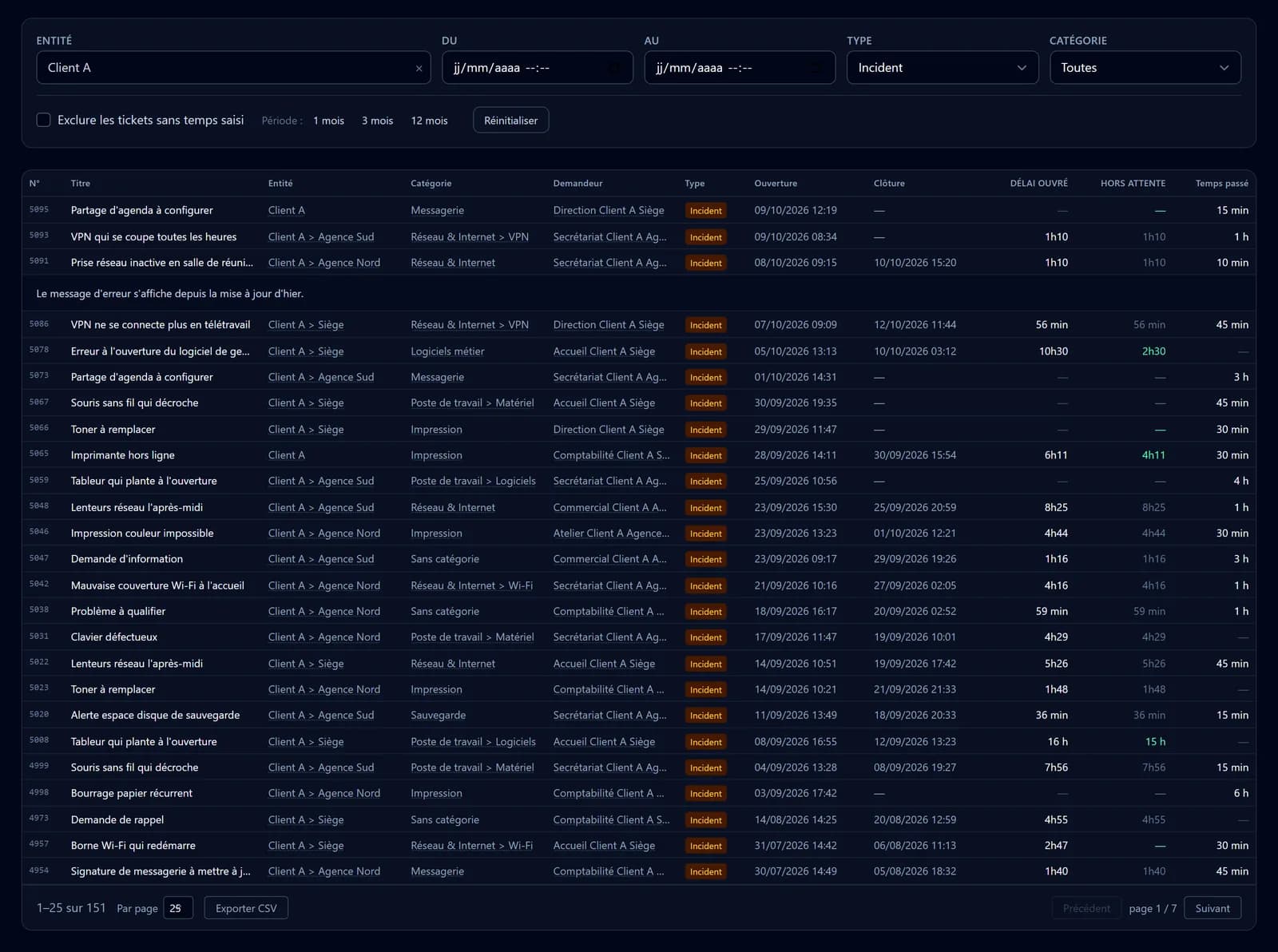Clear the Client A entity field

pyautogui.click(x=419, y=69)
